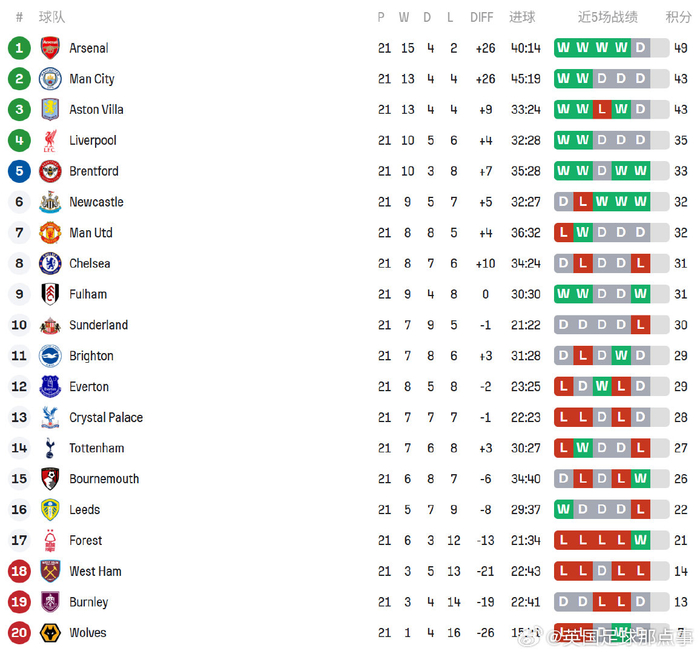Select the West Ham crest
Screen dimensions: 700x654
point(50,571)
